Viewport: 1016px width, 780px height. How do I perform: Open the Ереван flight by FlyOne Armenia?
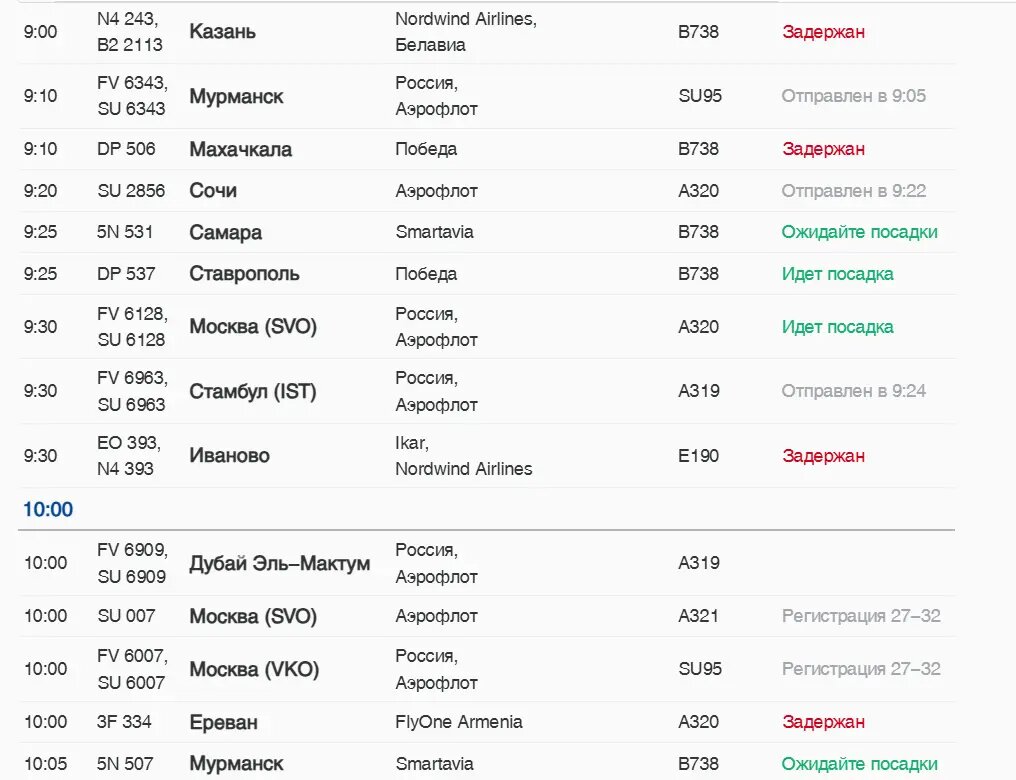[223, 722]
